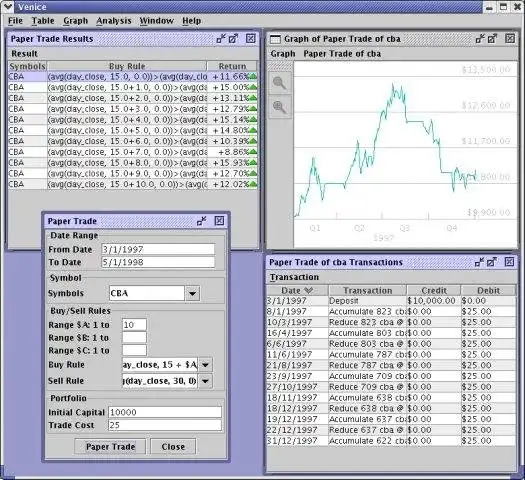Expand the Buy Rule dropdown arrow

click(x=205, y=365)
